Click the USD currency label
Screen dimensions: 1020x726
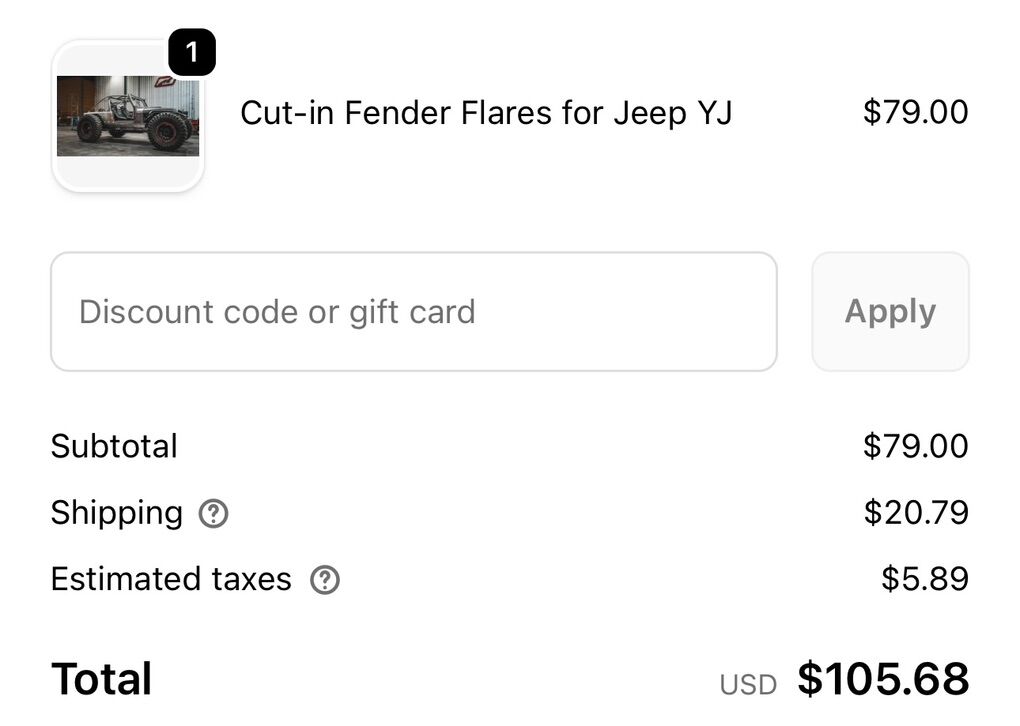click(x=747, y=685)
